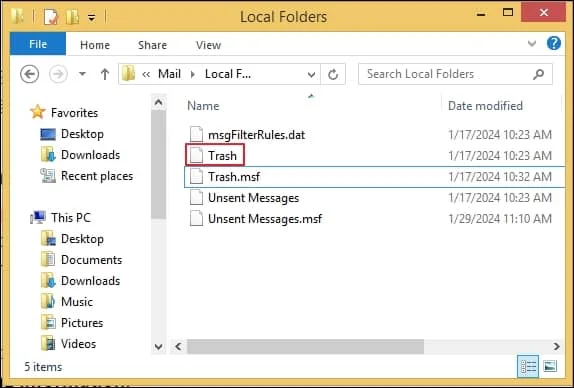Switch to Large icons view in the status bar
The image size is (574, 388).
click(550, 366)
